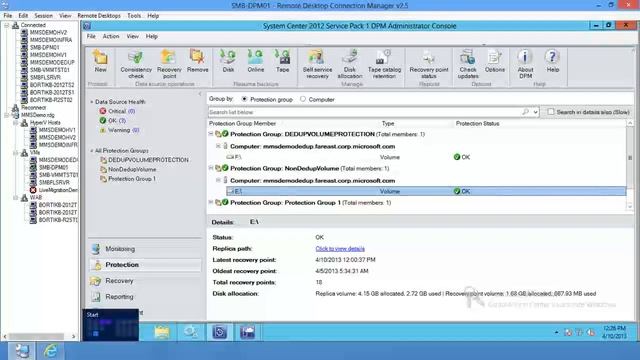Open the Monitoring workspace

coord(145,249)
